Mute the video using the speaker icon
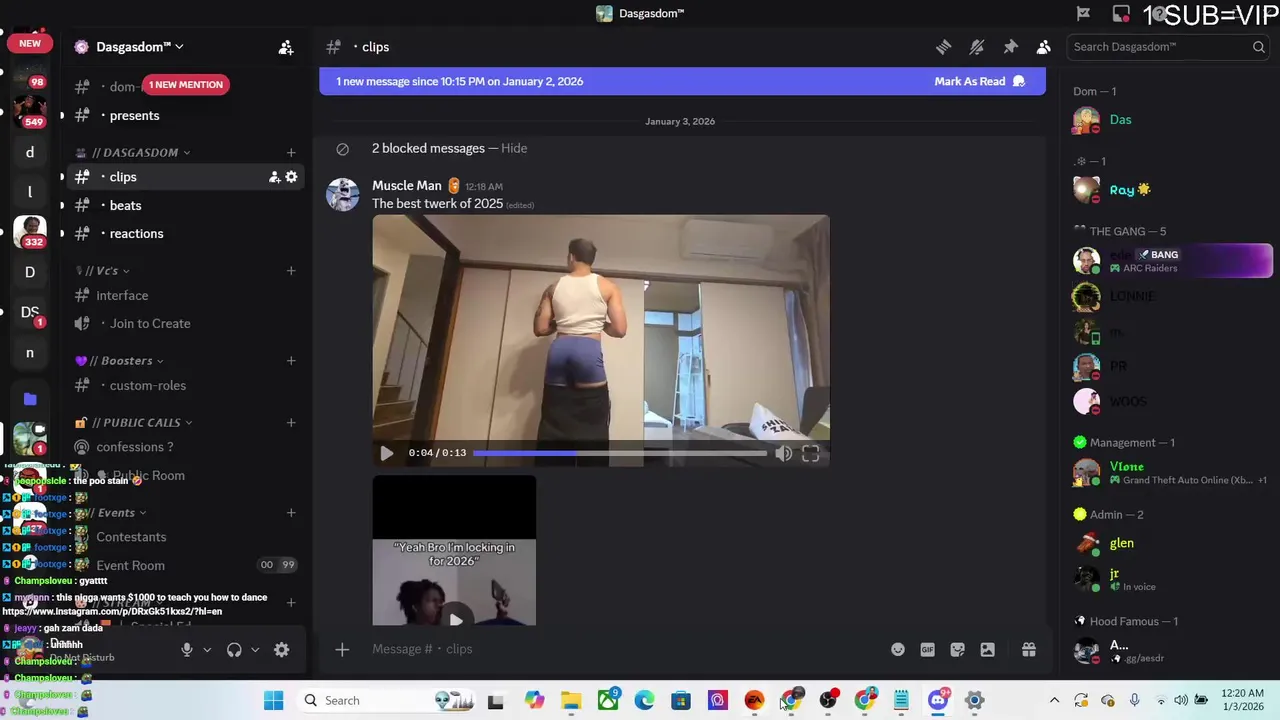Screen dimensions: 1280x720 pos(783,453)
